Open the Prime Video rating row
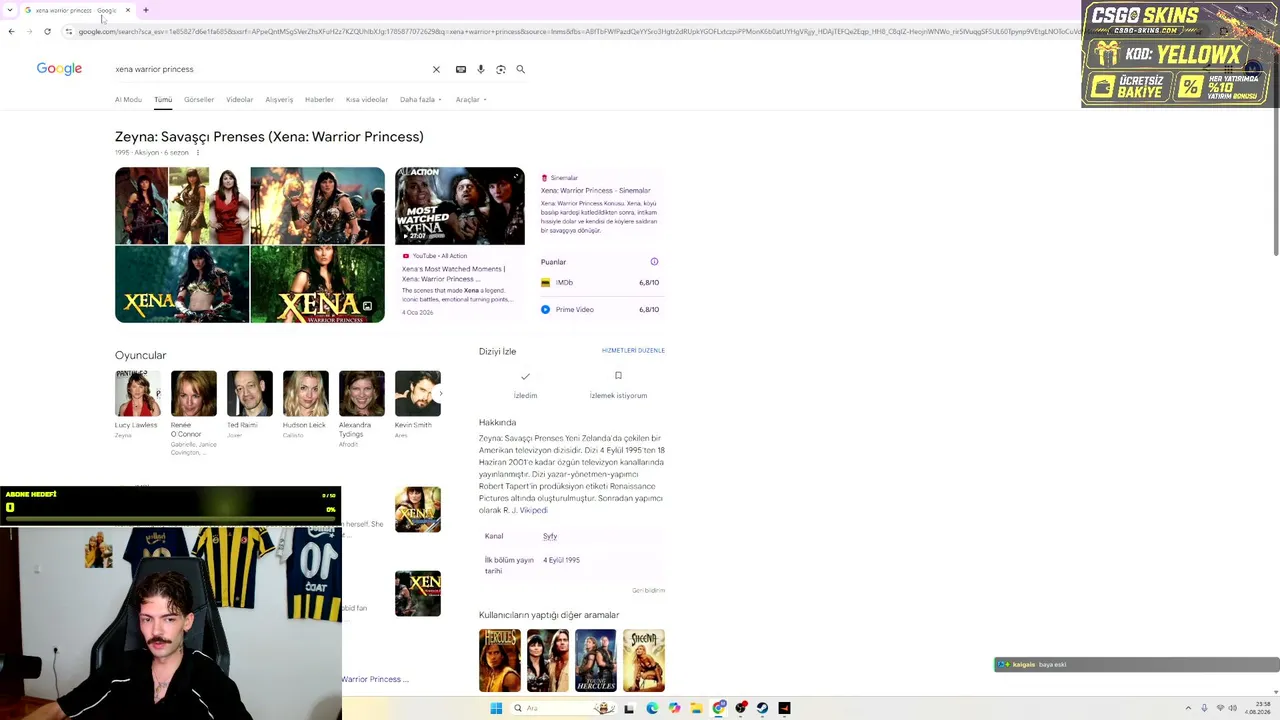 600,310
